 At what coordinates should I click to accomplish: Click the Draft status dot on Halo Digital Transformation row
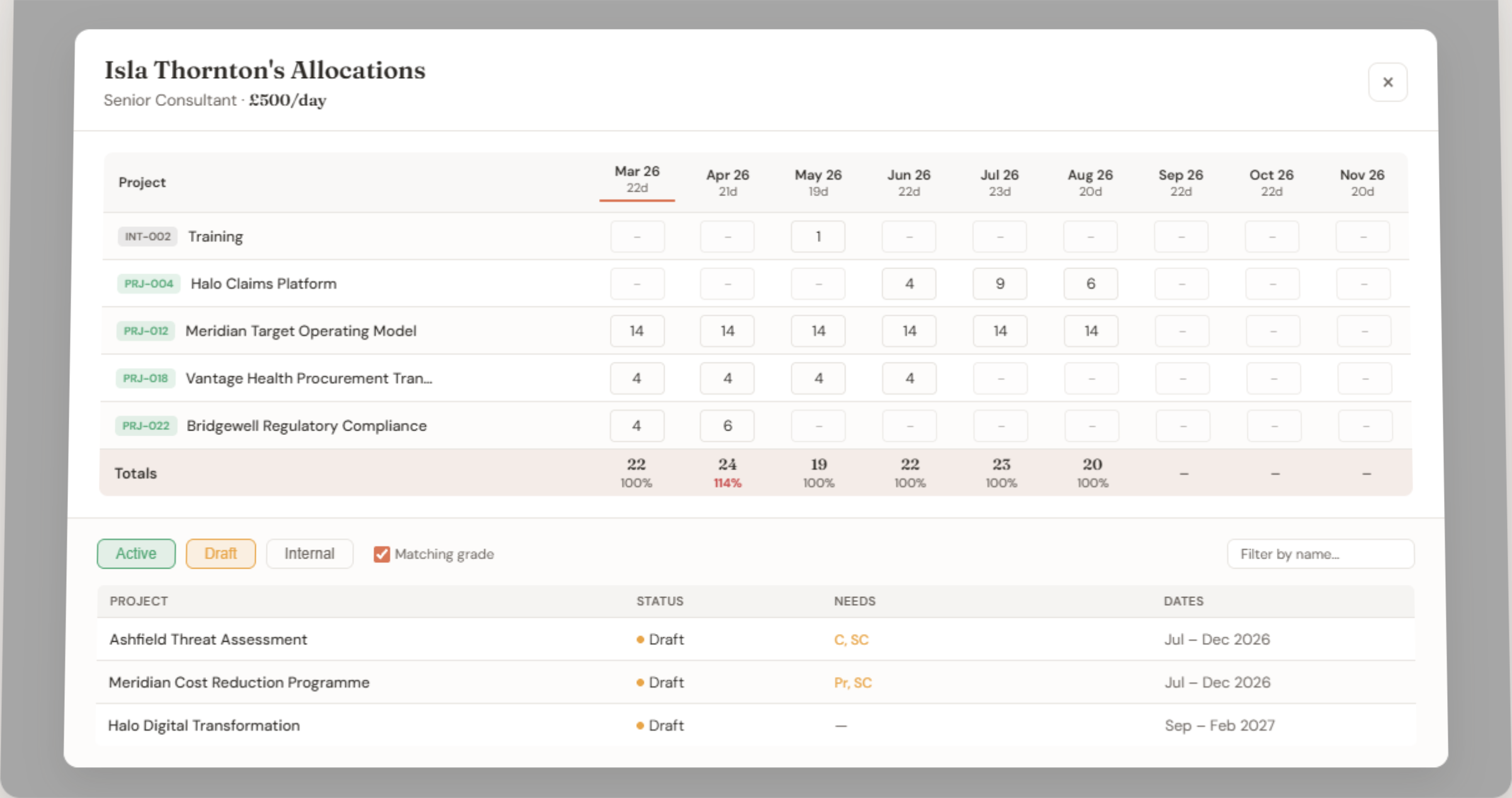coord(639,726)
